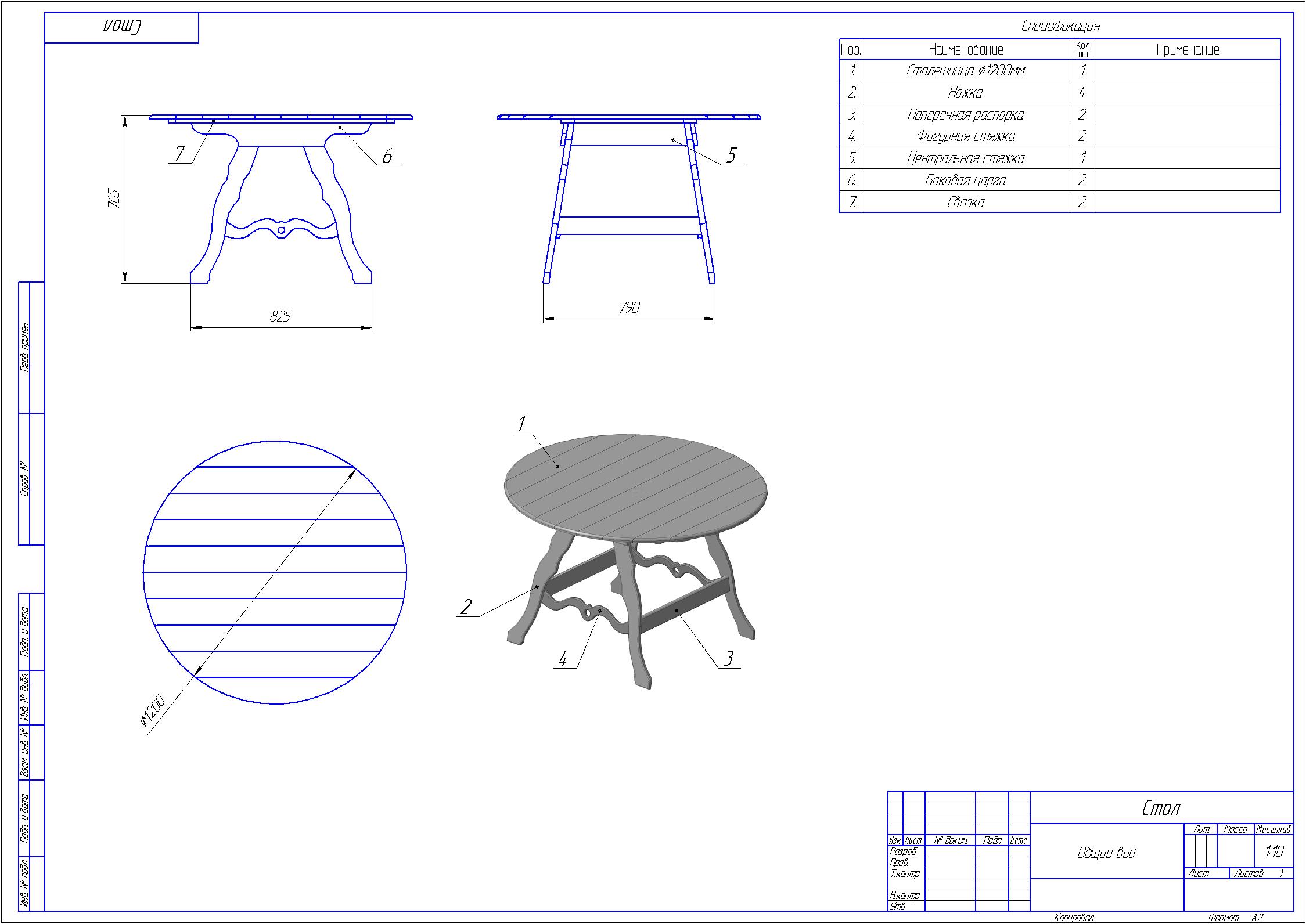Click the 'Инв. № дубл.' side cell

[25, 698]
